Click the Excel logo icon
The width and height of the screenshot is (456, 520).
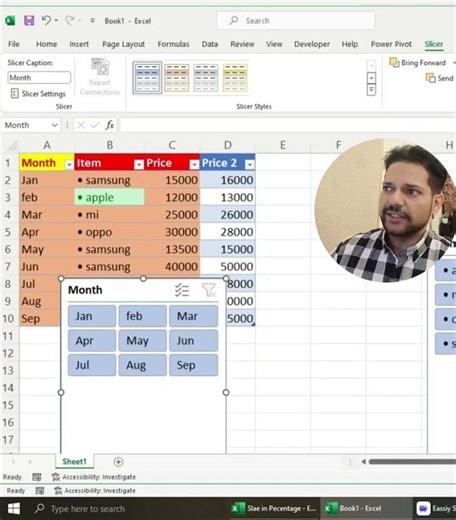click(x=10, y=21)
